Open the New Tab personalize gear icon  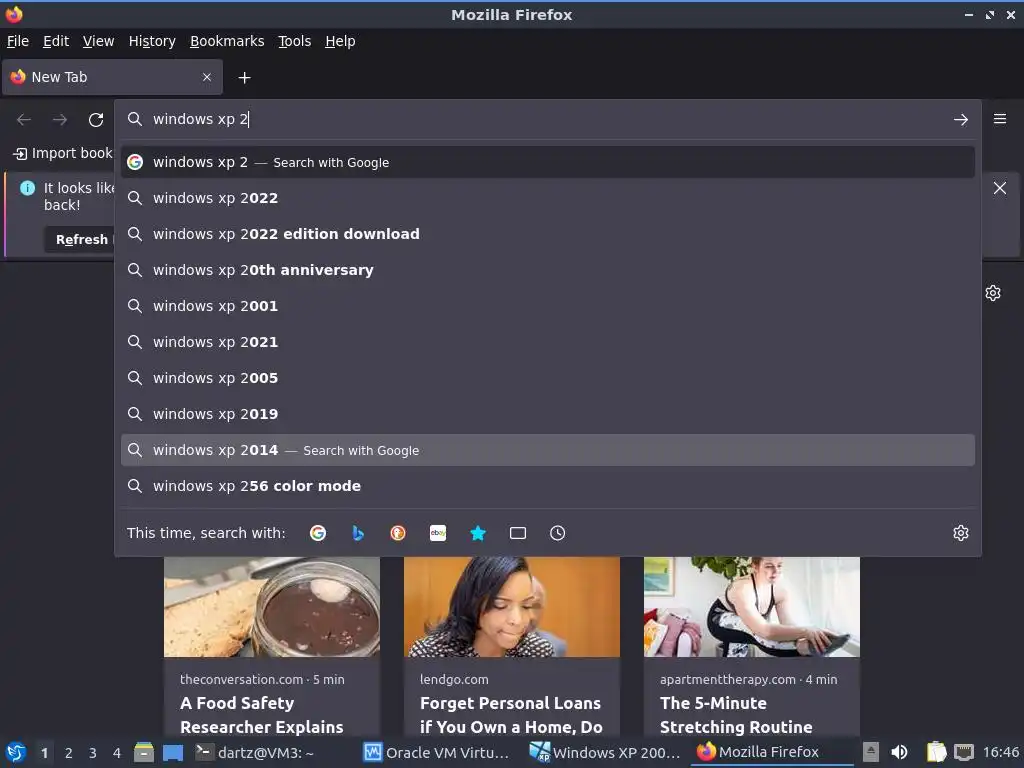[993, 293]
